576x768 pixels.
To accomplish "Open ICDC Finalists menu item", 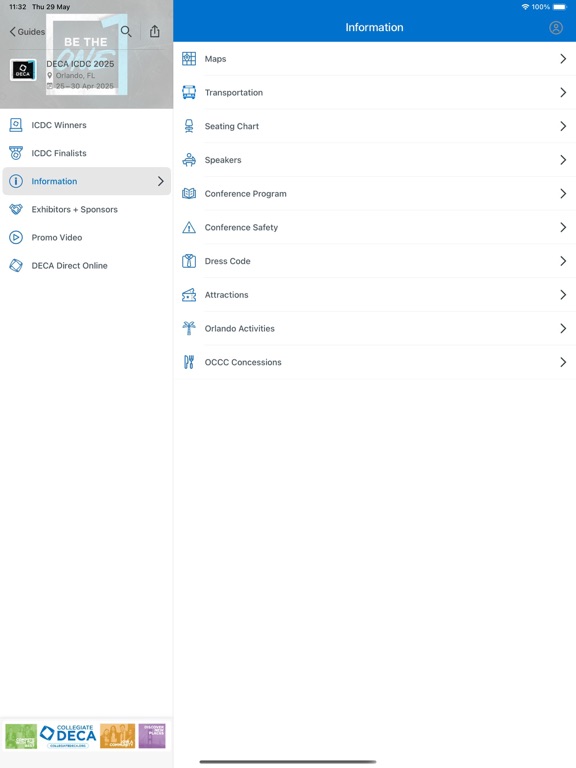I will [87, 153].
